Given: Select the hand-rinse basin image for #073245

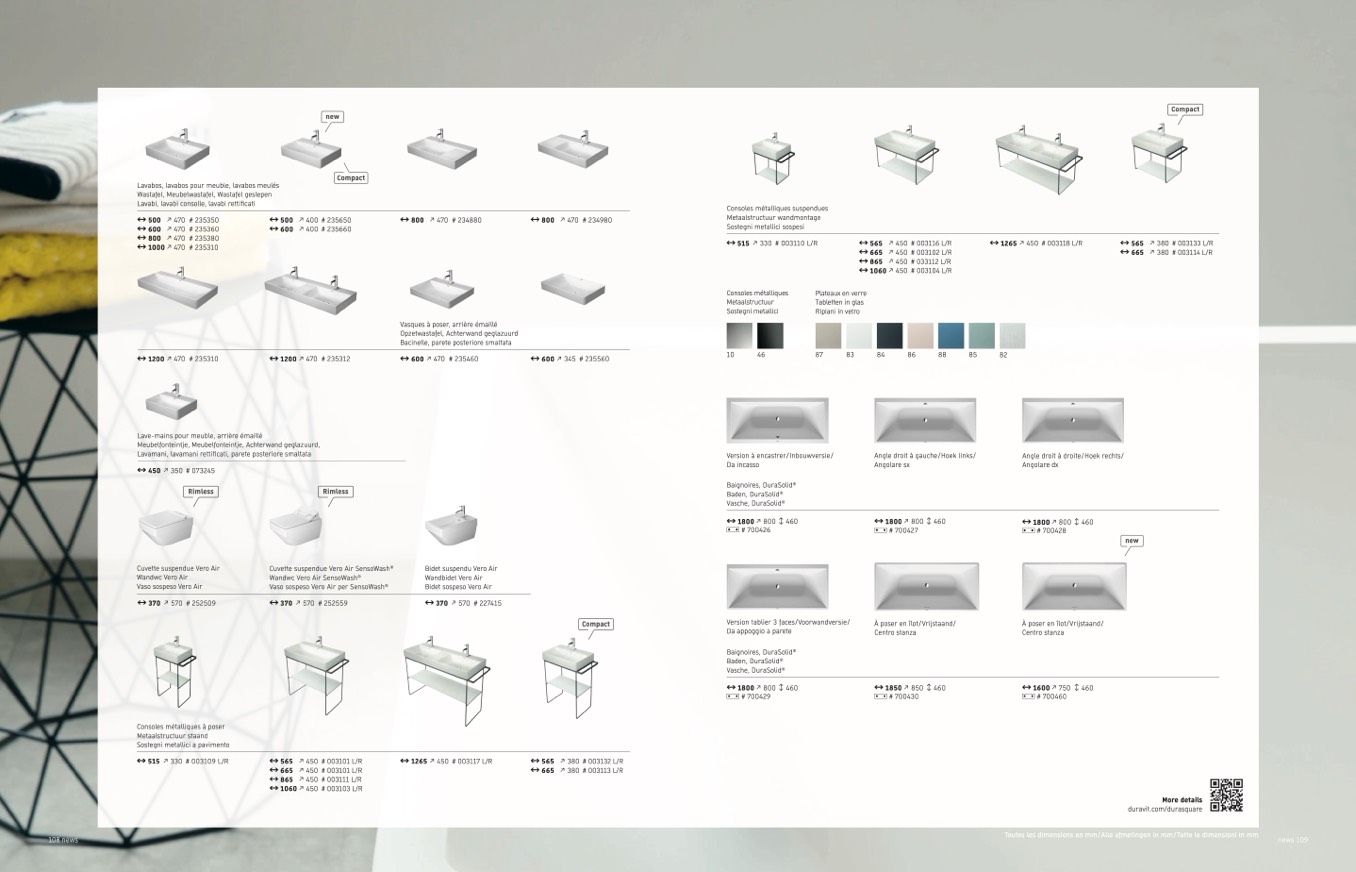Looking at the screenshot, I should 171,405.
